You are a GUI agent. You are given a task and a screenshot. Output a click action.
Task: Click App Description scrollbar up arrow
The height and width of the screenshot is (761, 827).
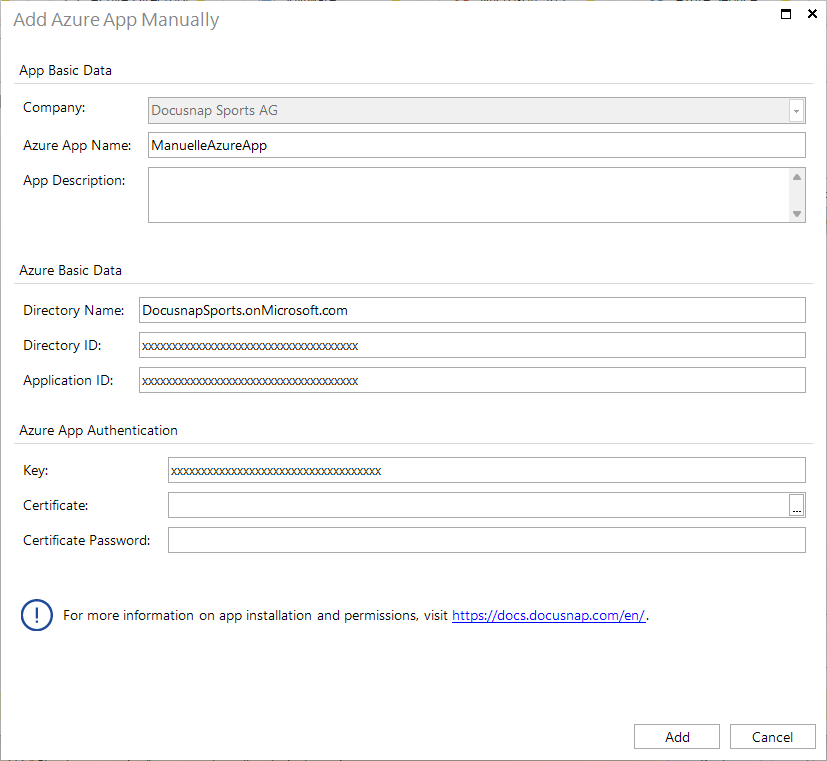[x=797, y=177]
